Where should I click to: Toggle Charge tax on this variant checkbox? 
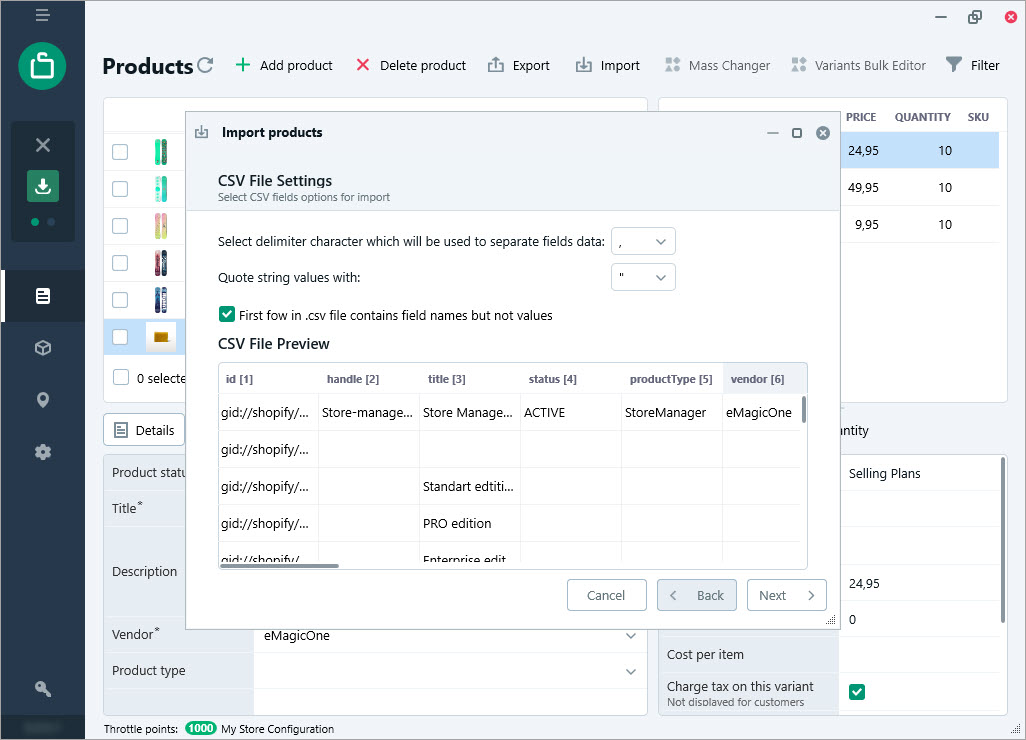pos(857,692)
